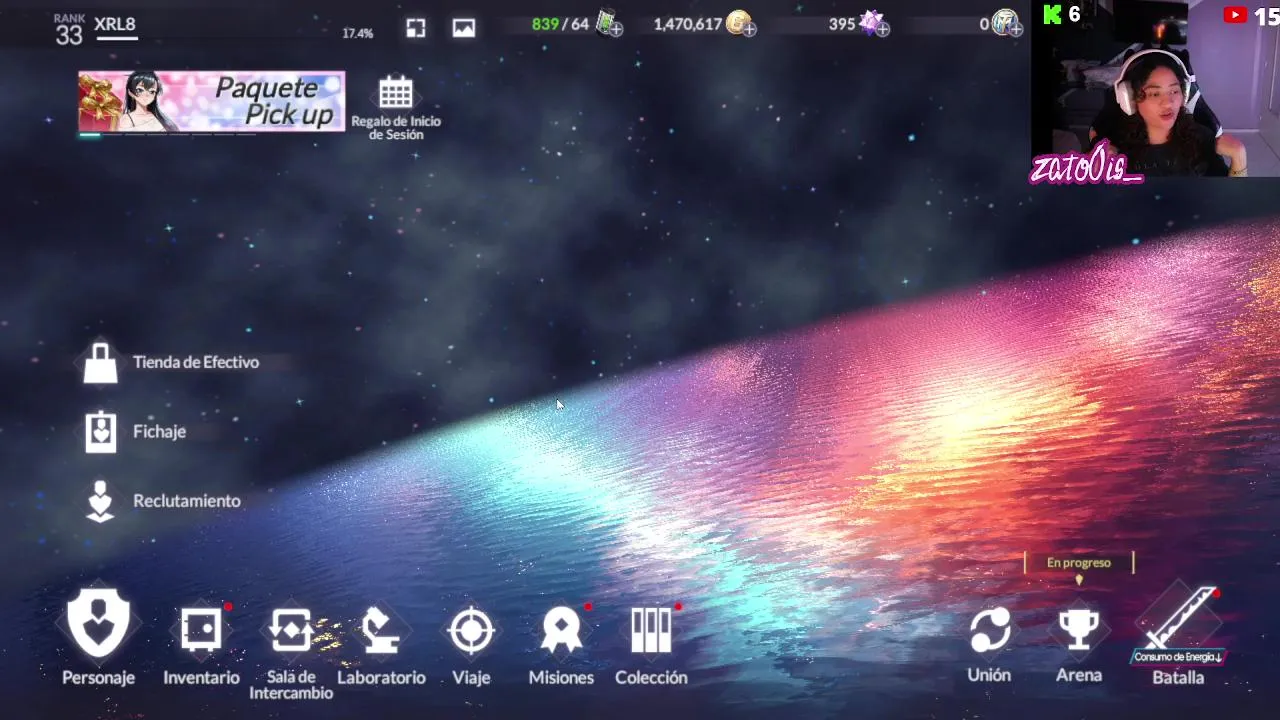The width and height of the screenshot is (1280, 720).
Task: Click the 17.4% experience value
Action: click(x=357, y=33)
